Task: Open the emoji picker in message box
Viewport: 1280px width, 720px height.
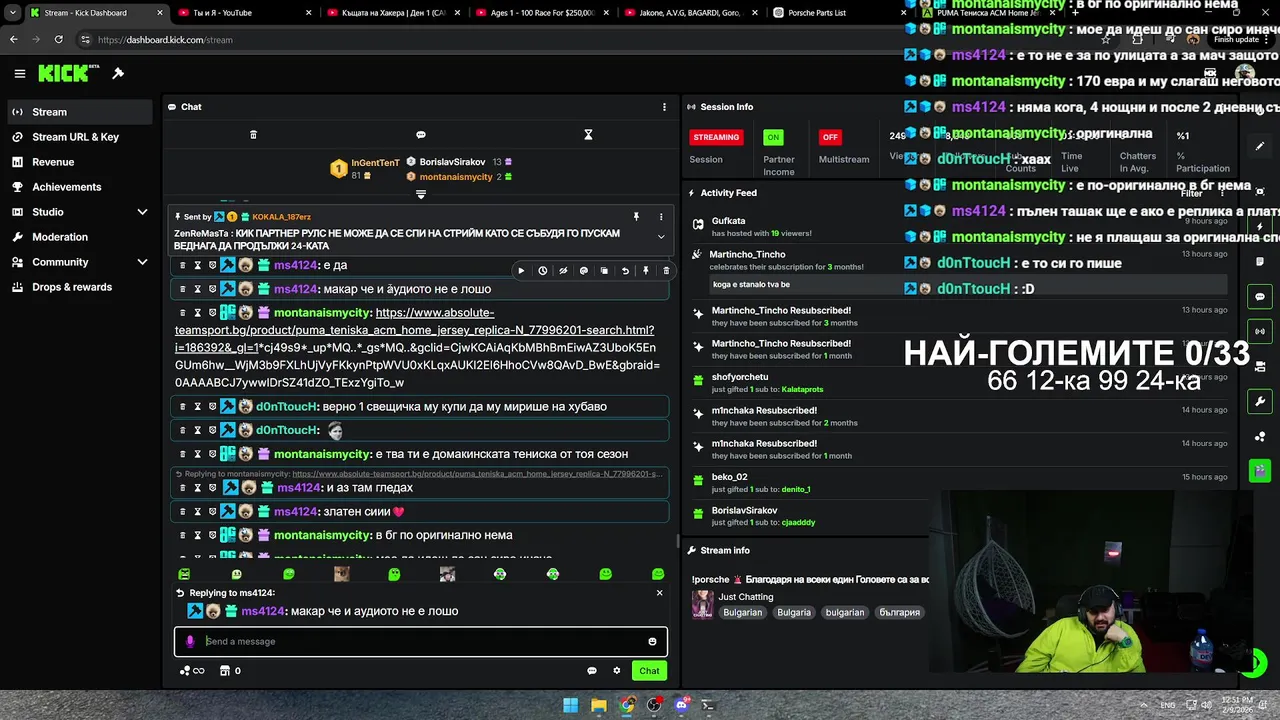Action: (652, 642)
